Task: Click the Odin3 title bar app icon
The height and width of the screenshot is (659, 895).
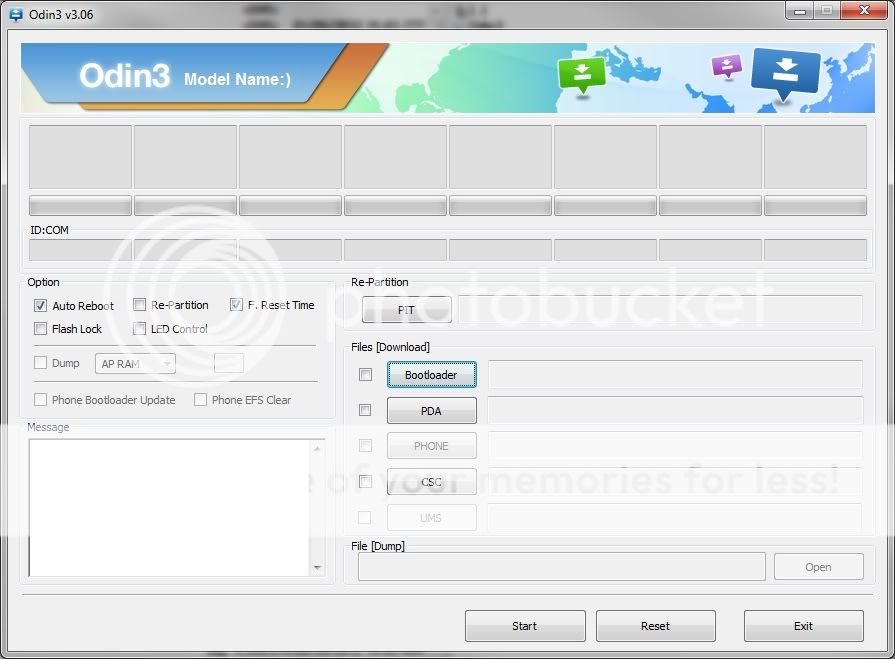Action: pyautogui.click(x=16, y=14)
